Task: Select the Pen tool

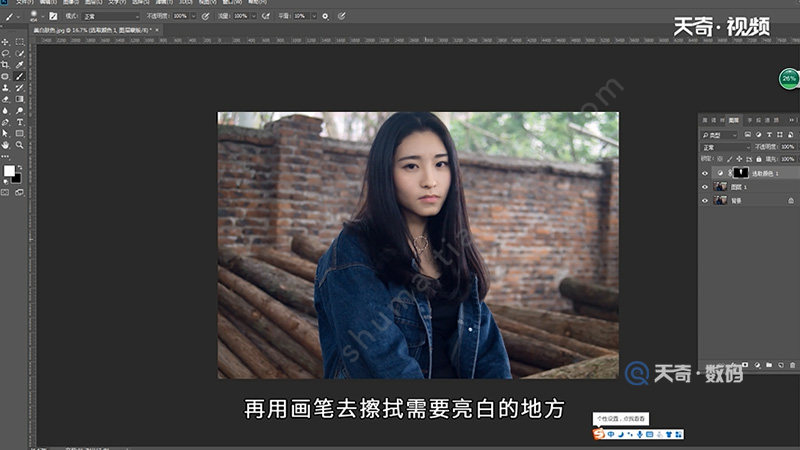Action: tap(5, 122)
